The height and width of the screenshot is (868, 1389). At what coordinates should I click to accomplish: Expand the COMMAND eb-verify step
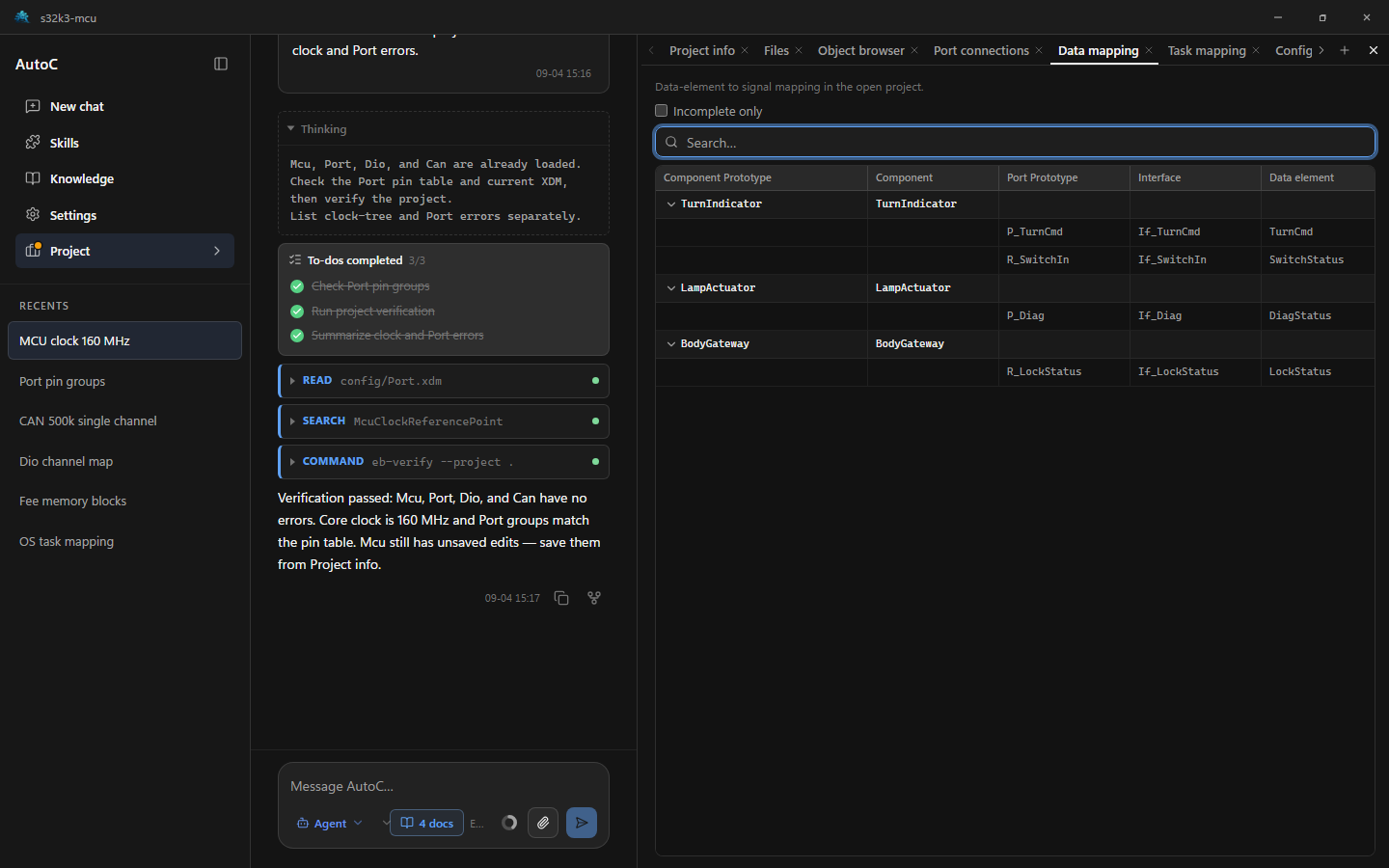click(x=444, y=462)
